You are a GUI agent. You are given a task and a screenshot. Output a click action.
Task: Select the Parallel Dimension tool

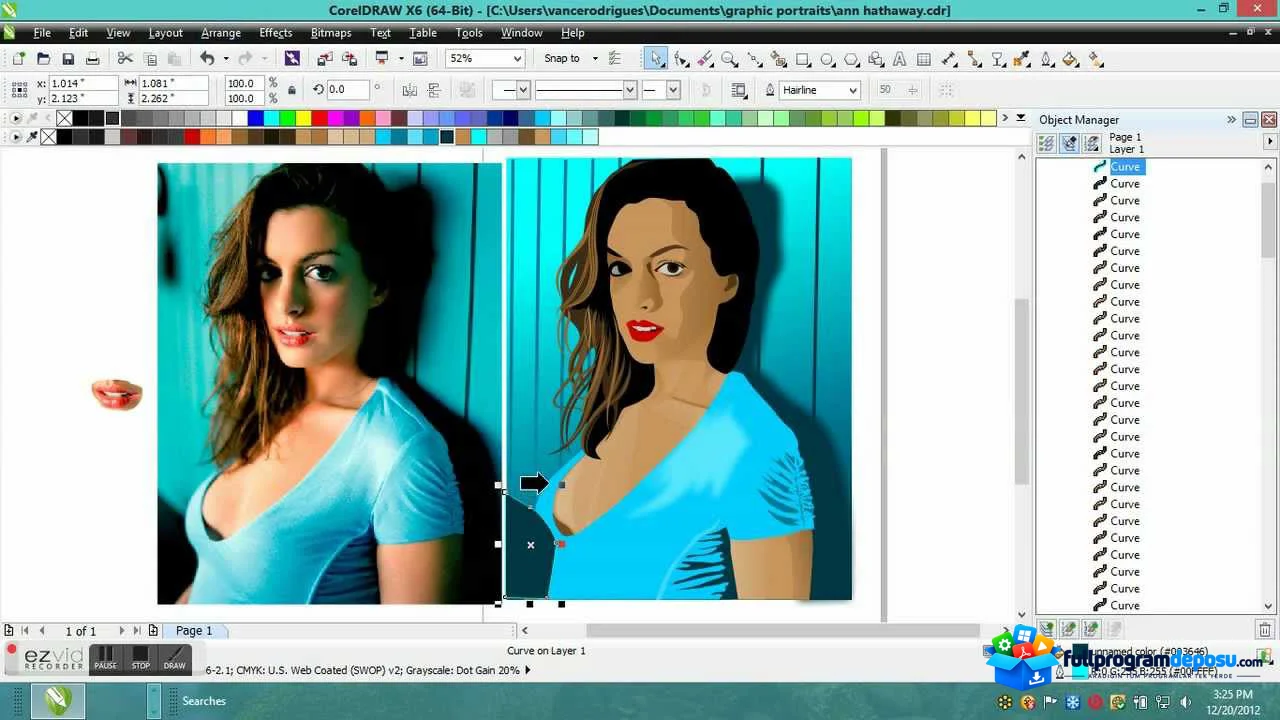click(x=949, y=59)
